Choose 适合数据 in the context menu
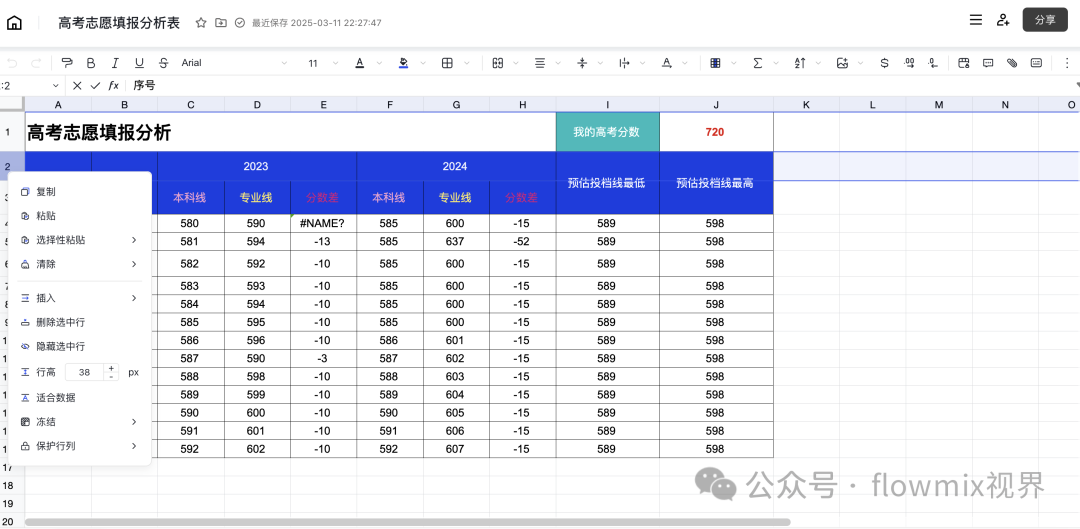Viewport: 1080px width, 529px height. 79,397
